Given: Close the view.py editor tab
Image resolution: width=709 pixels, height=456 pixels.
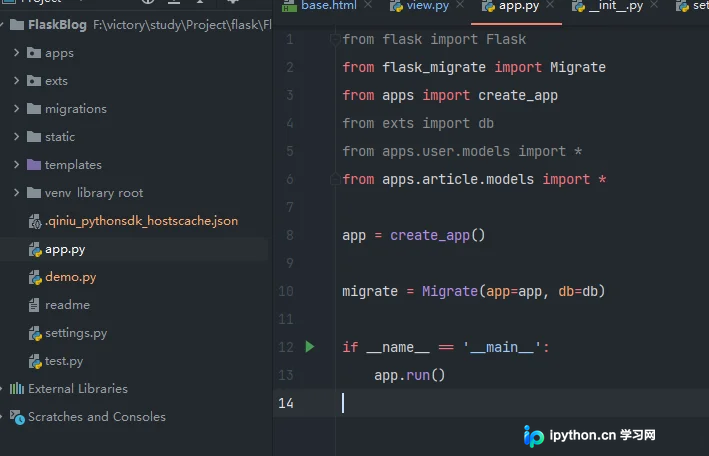Looking at the screenshot, I should [x=460, y=5].
